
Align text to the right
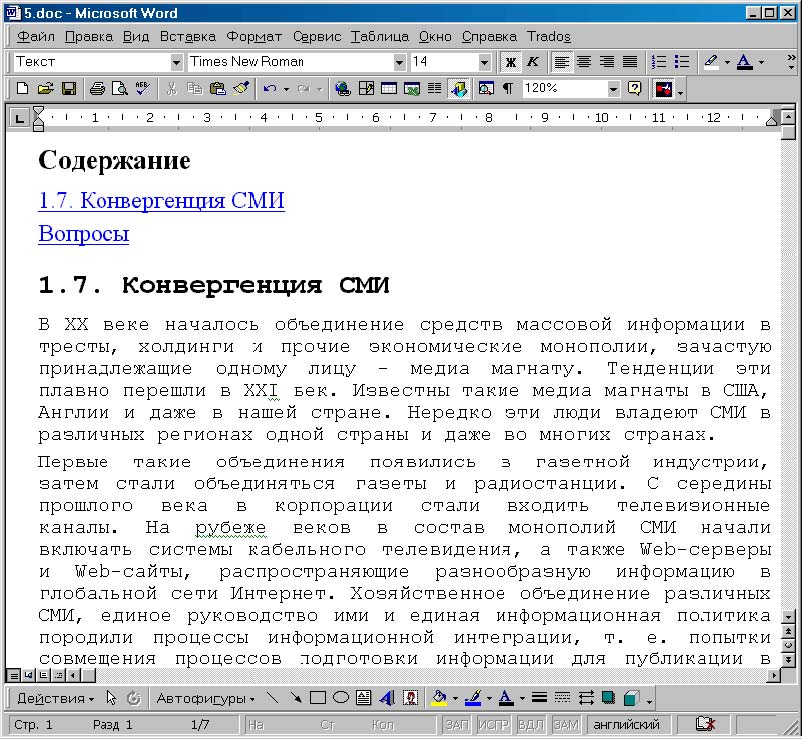coord(607,62)
